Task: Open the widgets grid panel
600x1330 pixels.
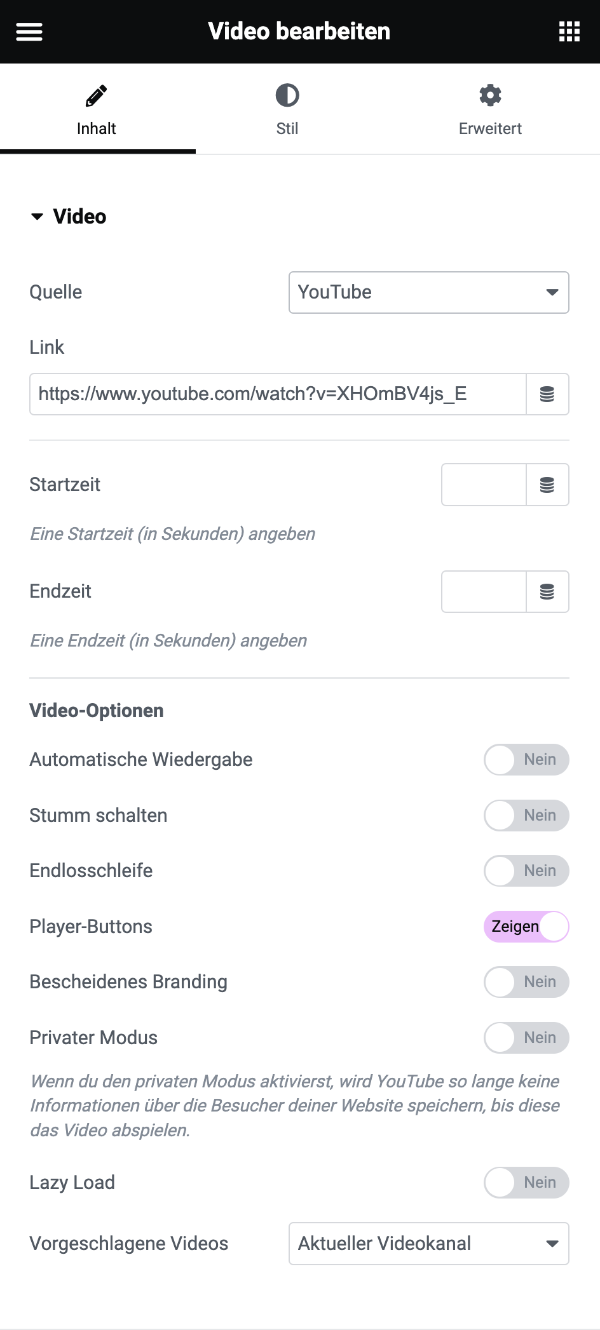Action: (x=569, y=31)
